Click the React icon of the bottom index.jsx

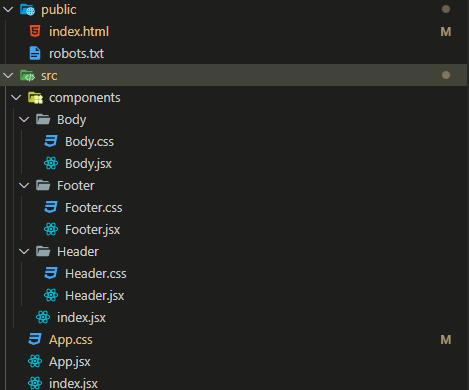coord(35,383)
